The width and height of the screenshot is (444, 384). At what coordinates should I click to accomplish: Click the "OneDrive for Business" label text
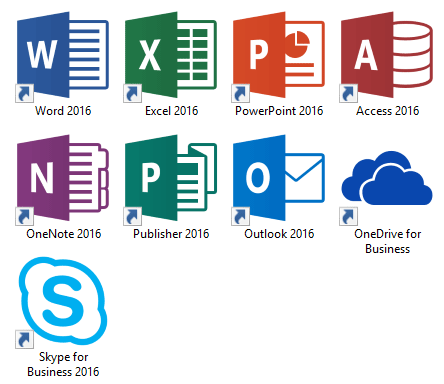coord(387,241)
